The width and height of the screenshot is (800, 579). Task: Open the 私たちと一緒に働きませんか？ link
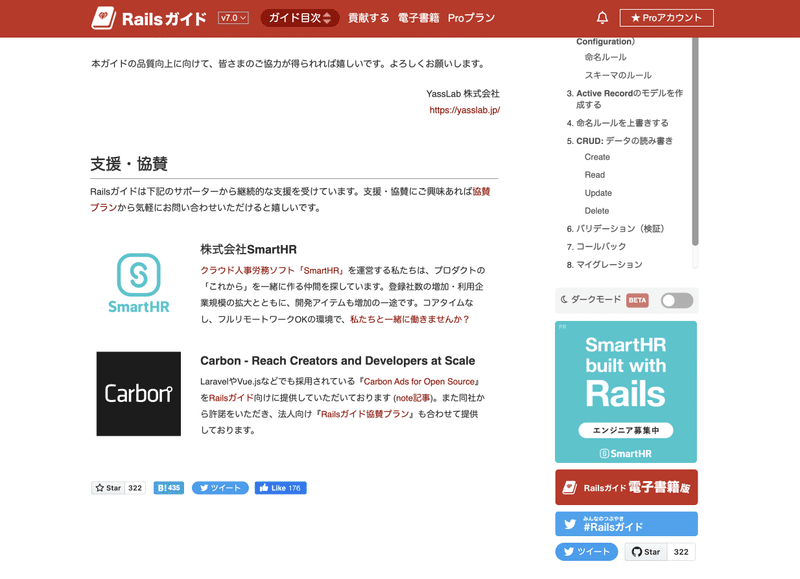410,319
